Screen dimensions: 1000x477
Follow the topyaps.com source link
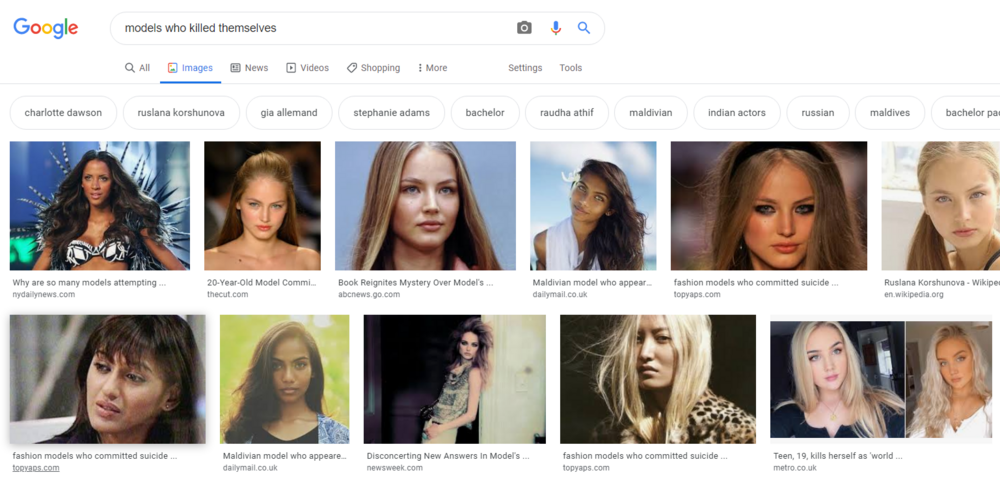click(x=36, y=468)
